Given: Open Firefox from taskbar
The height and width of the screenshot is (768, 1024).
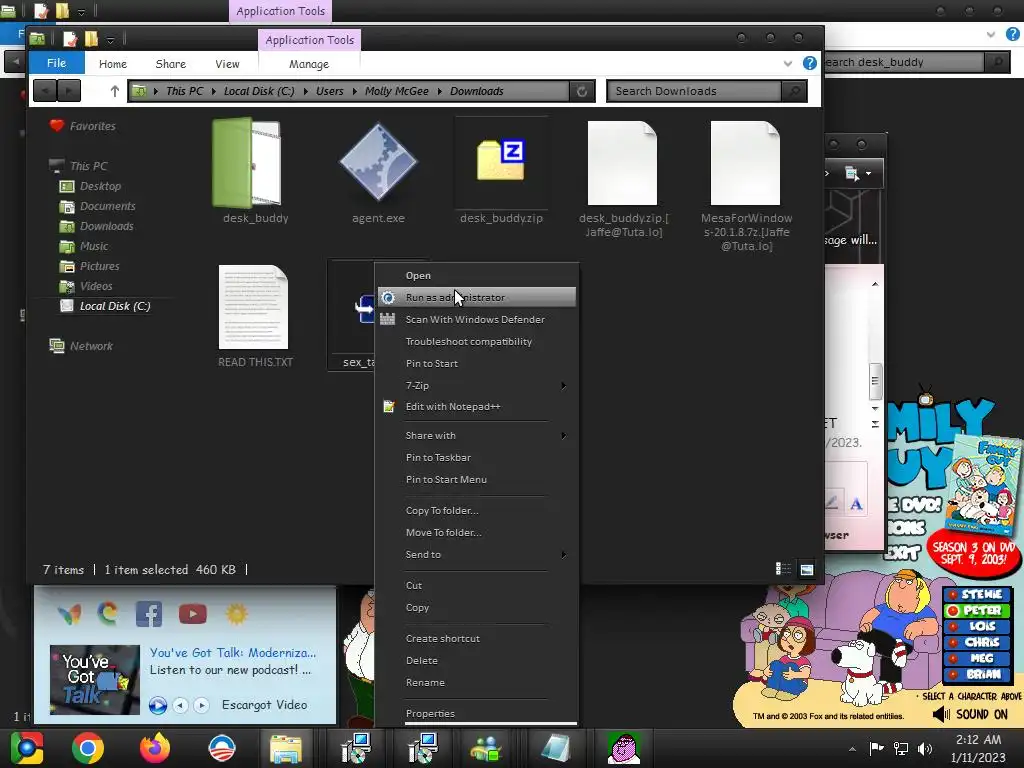Looking at the screenshot, I should 155,748.
